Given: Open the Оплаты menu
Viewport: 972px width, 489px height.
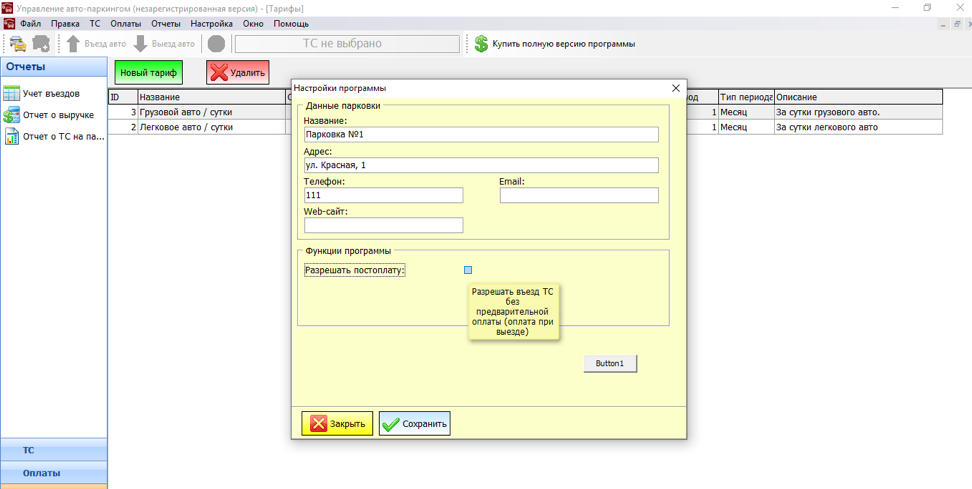Looking at the screenshot, I should pyautogui.click(x=126, y=24).
